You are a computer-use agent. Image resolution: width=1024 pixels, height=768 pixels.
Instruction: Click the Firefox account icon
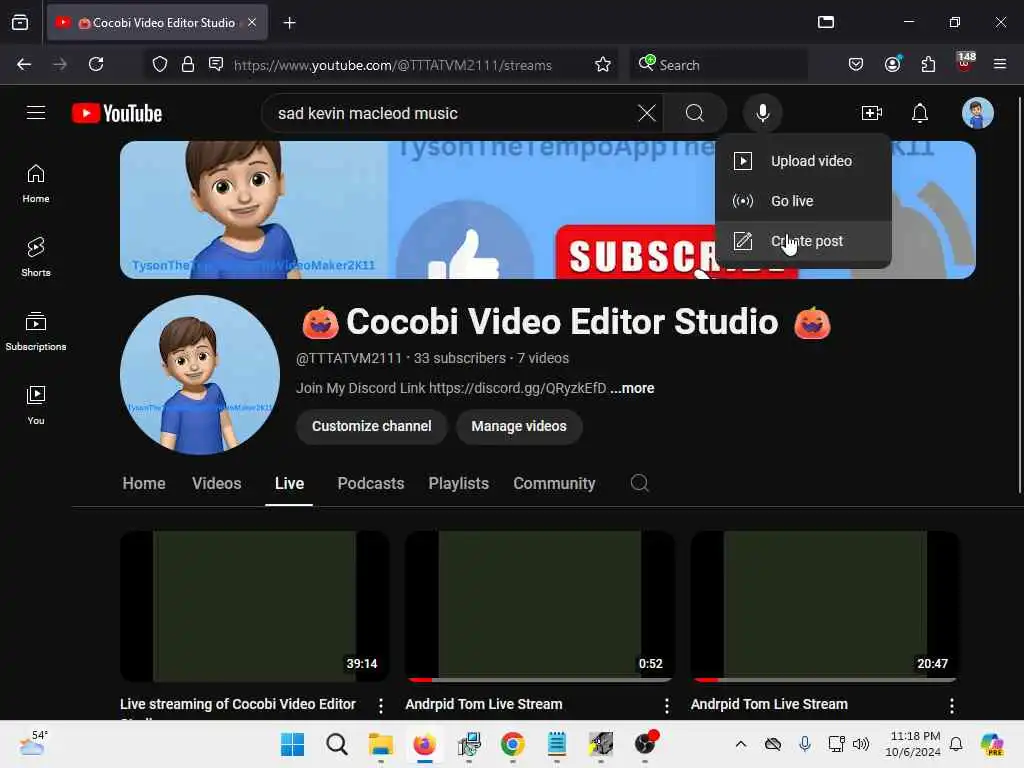pyautogui.click(x=892, y=64)
